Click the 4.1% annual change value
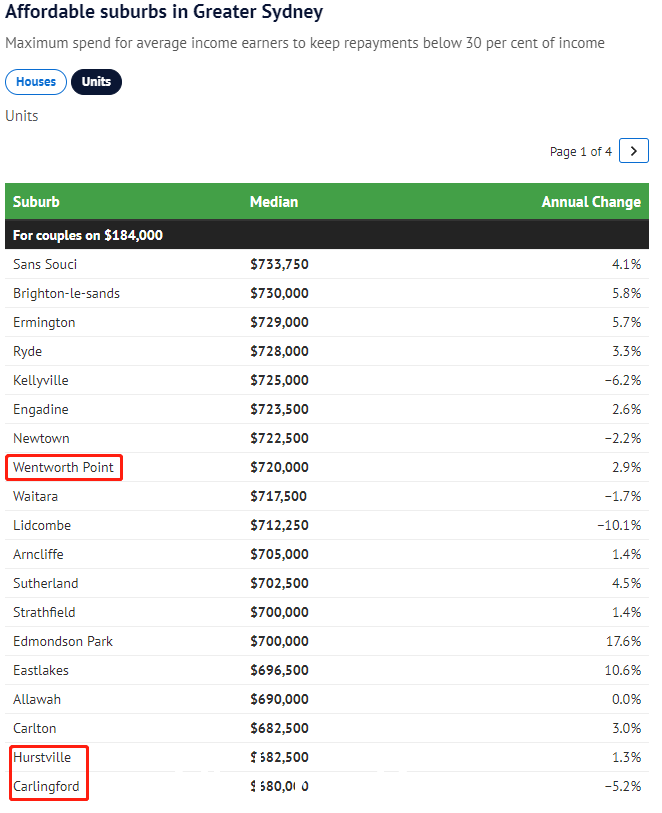 pyautogui.click(x=627, y=264)
